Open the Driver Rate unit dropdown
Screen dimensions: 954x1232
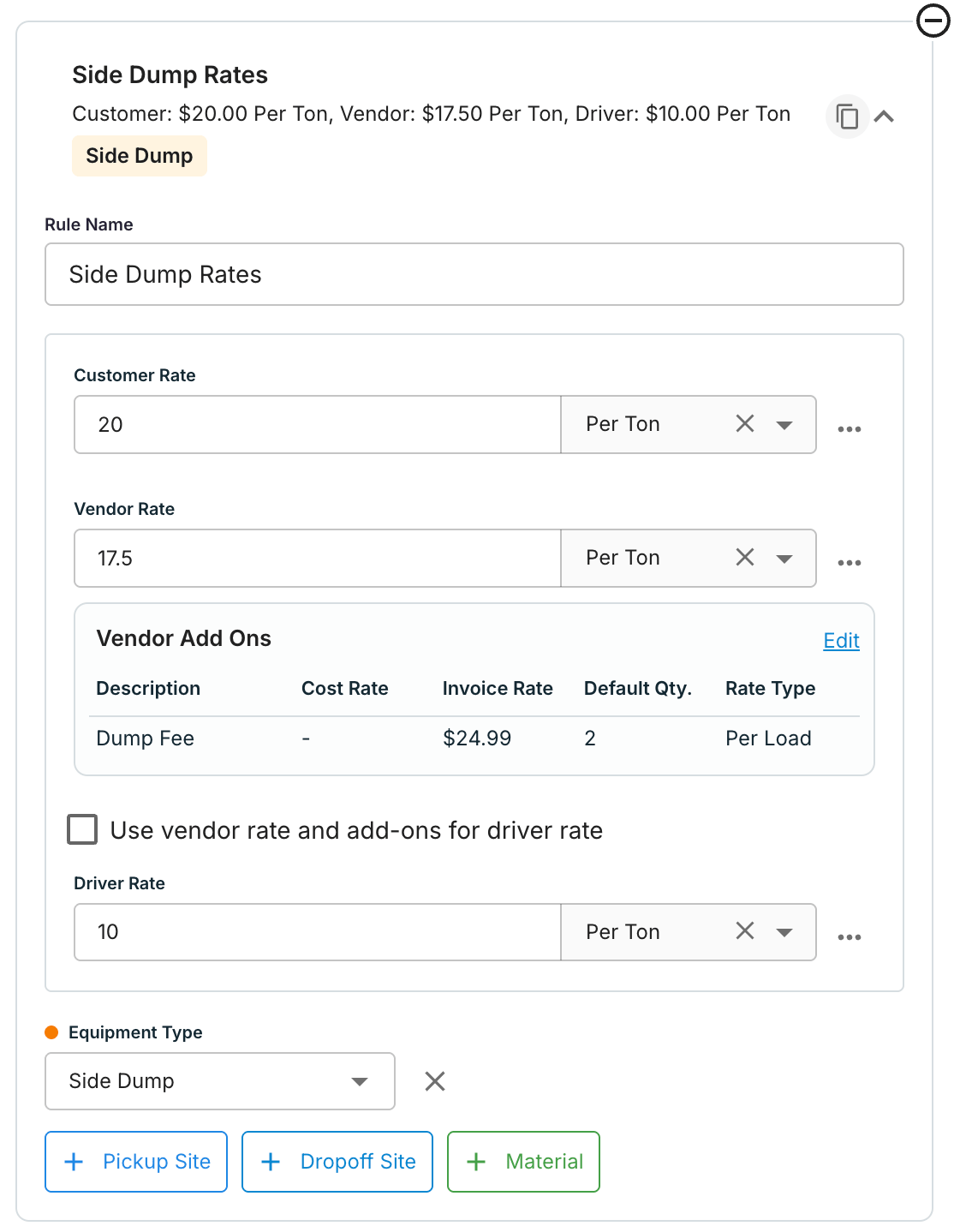(784, 932)
